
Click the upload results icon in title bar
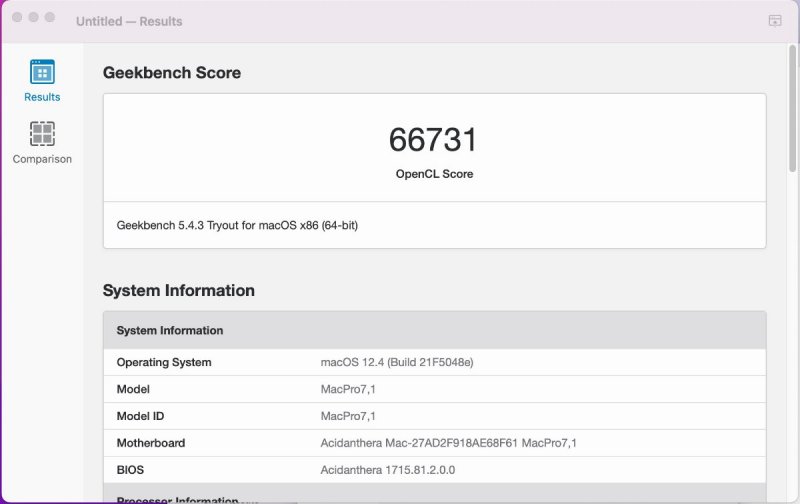[x=774, y=21]
